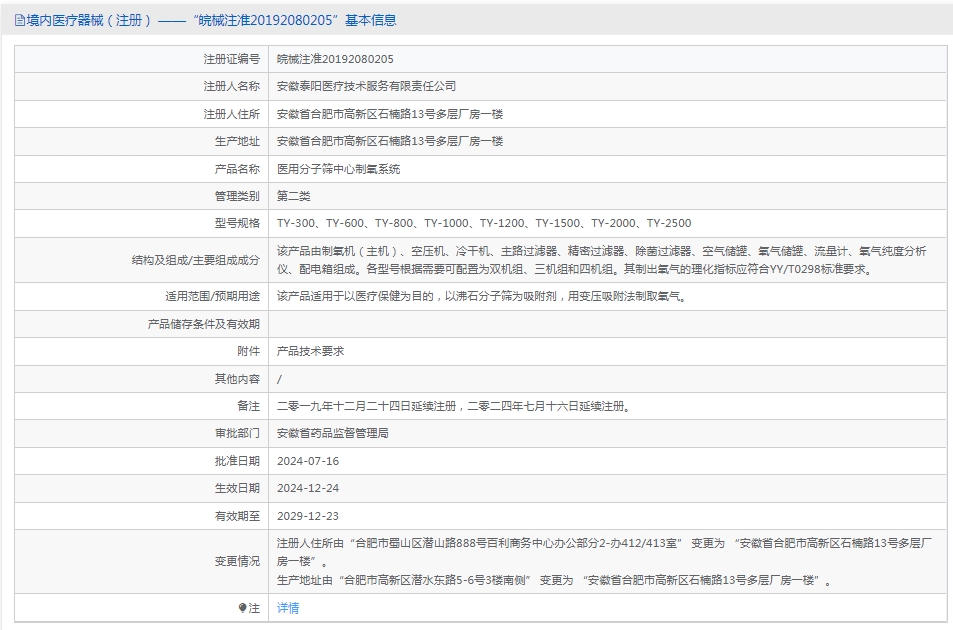Viewport: 953px width, 630px height.
Task: Click the 产品技术要求 attachment text
Action: 310,352
